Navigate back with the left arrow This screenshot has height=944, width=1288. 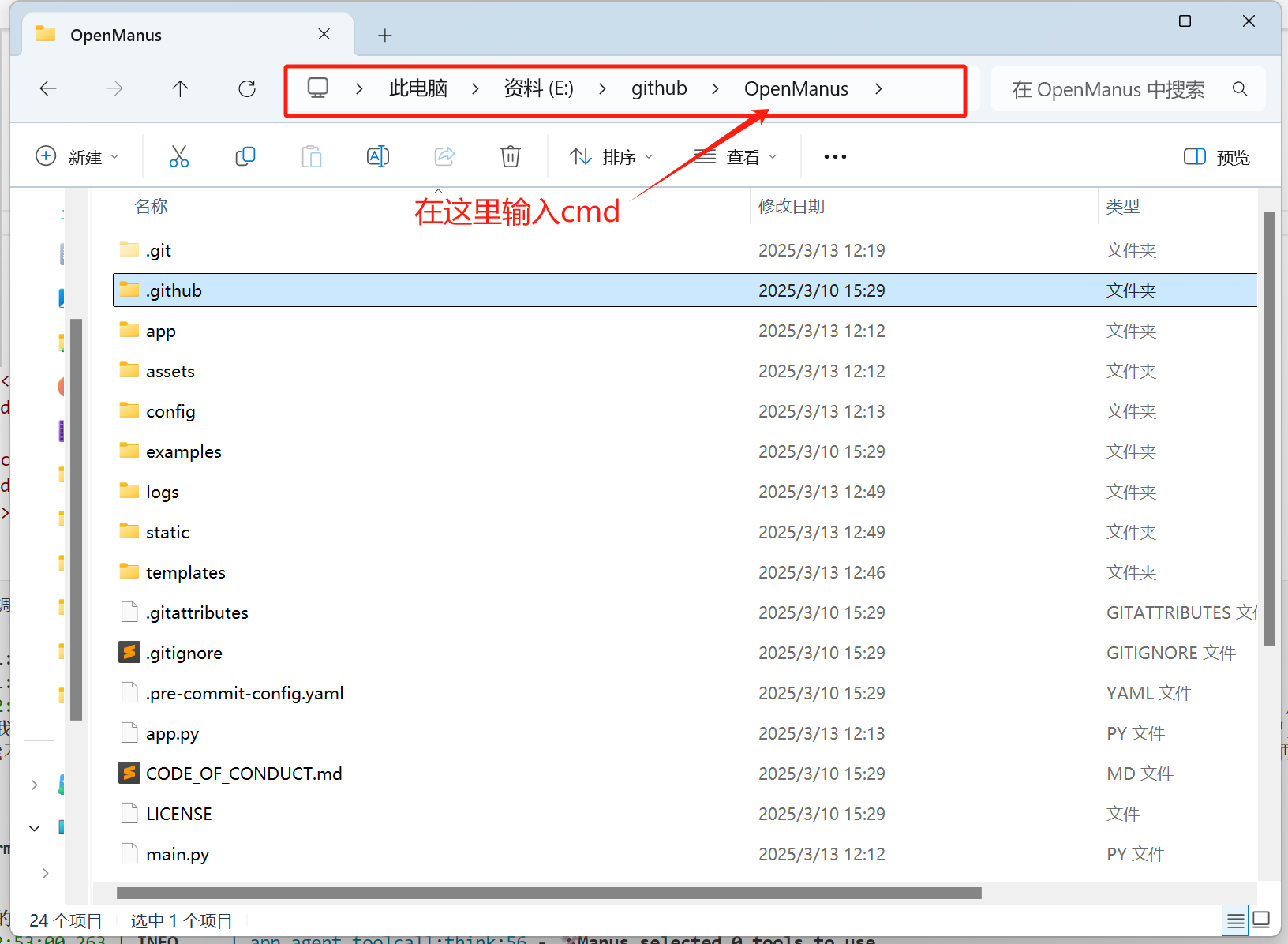(48, 88)
